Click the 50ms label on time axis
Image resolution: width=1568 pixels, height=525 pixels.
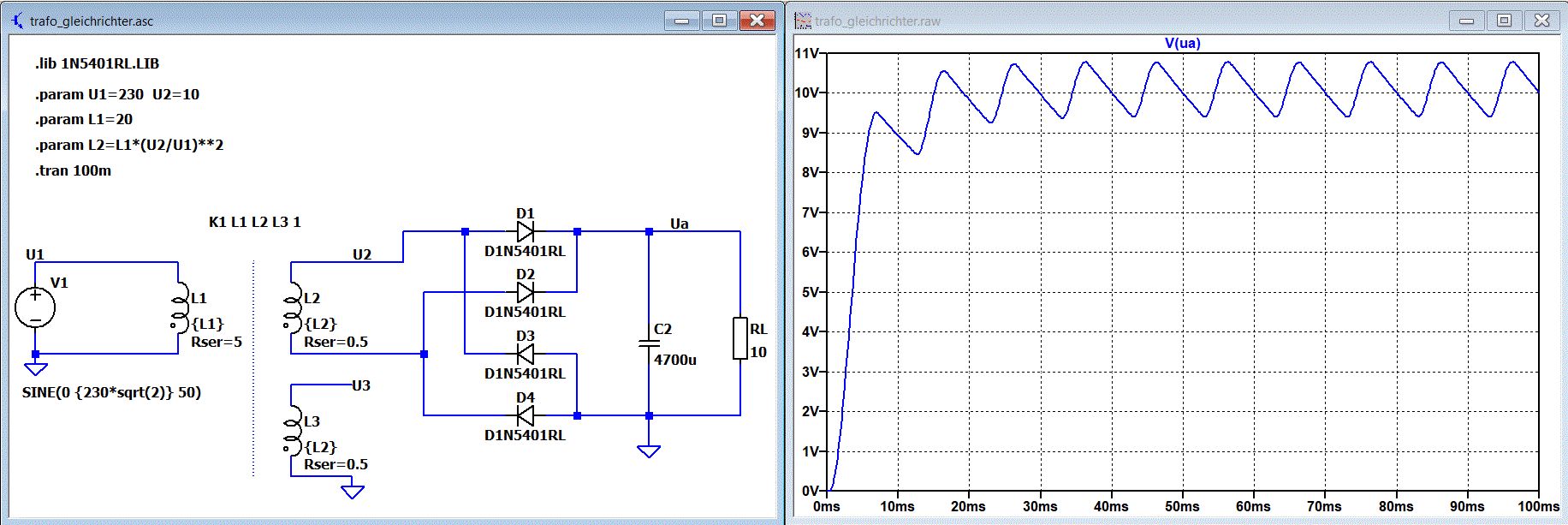click(x=1182, y=506)
